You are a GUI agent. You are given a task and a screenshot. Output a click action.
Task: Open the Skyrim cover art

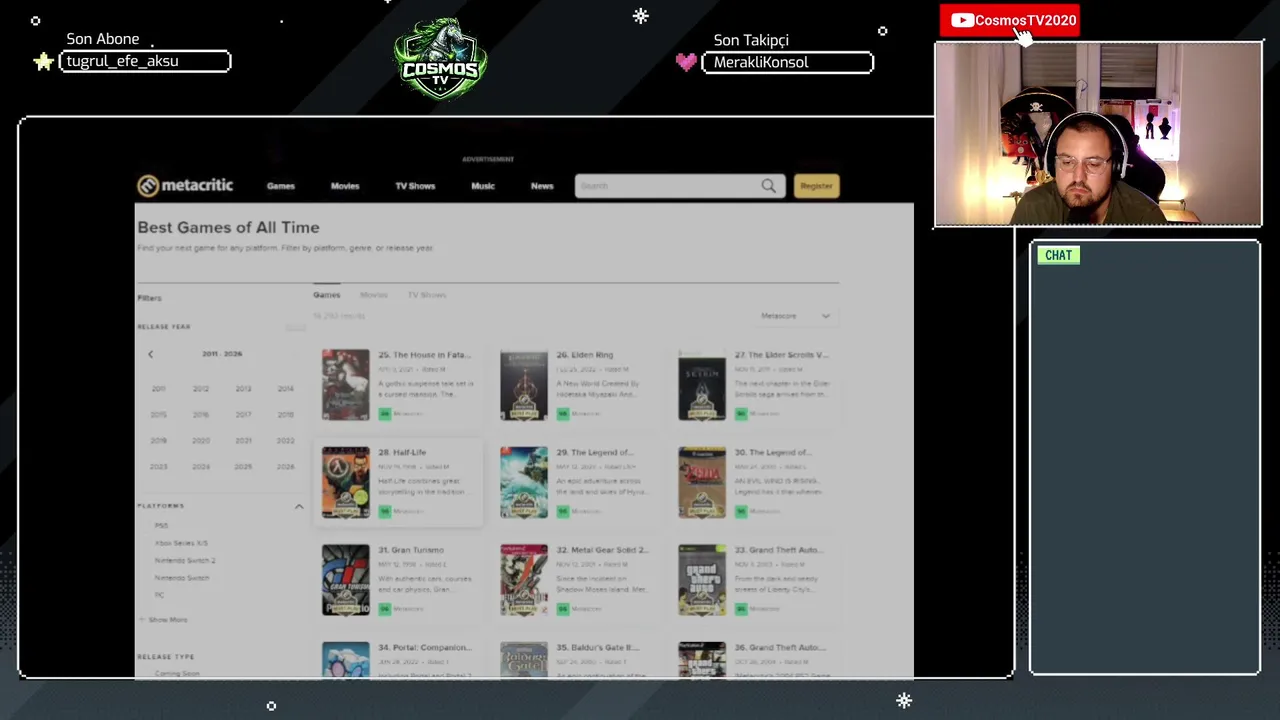pos(702,385)
